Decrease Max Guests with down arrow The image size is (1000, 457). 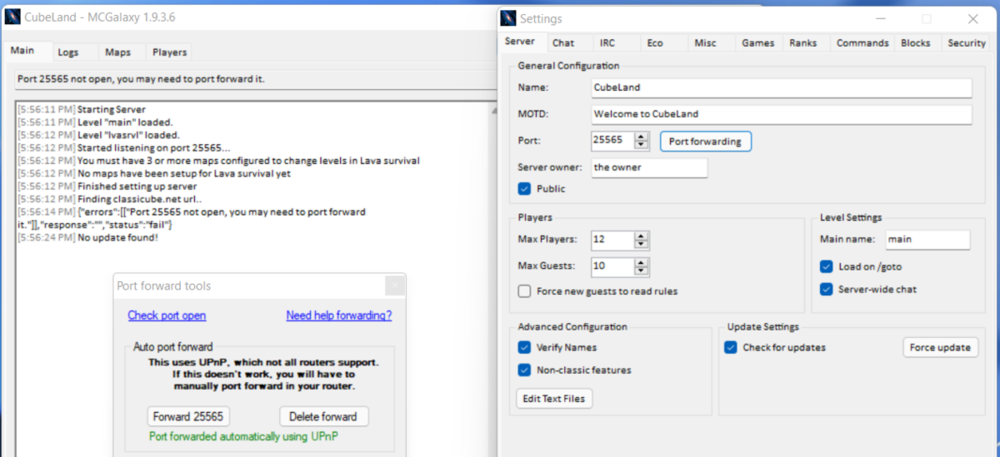[642, 271]
